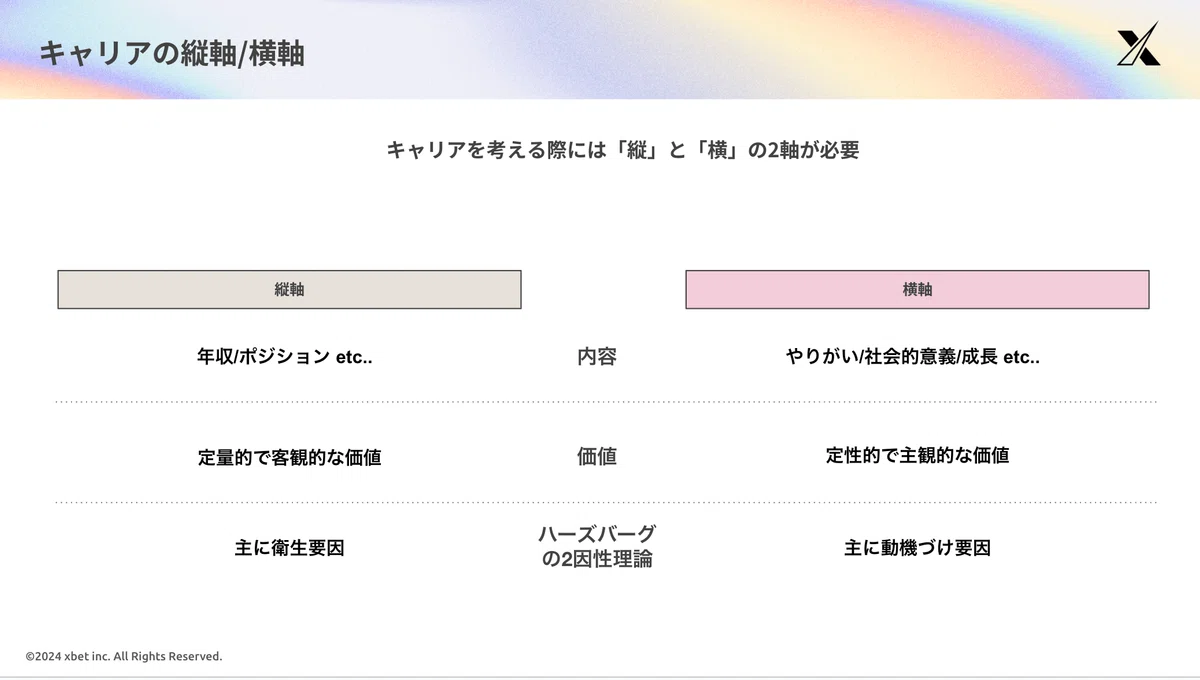The image size is (1200, 680).
Task: Click the ©2024 xbet inc. copyright footer
Action: click(124, 656)
